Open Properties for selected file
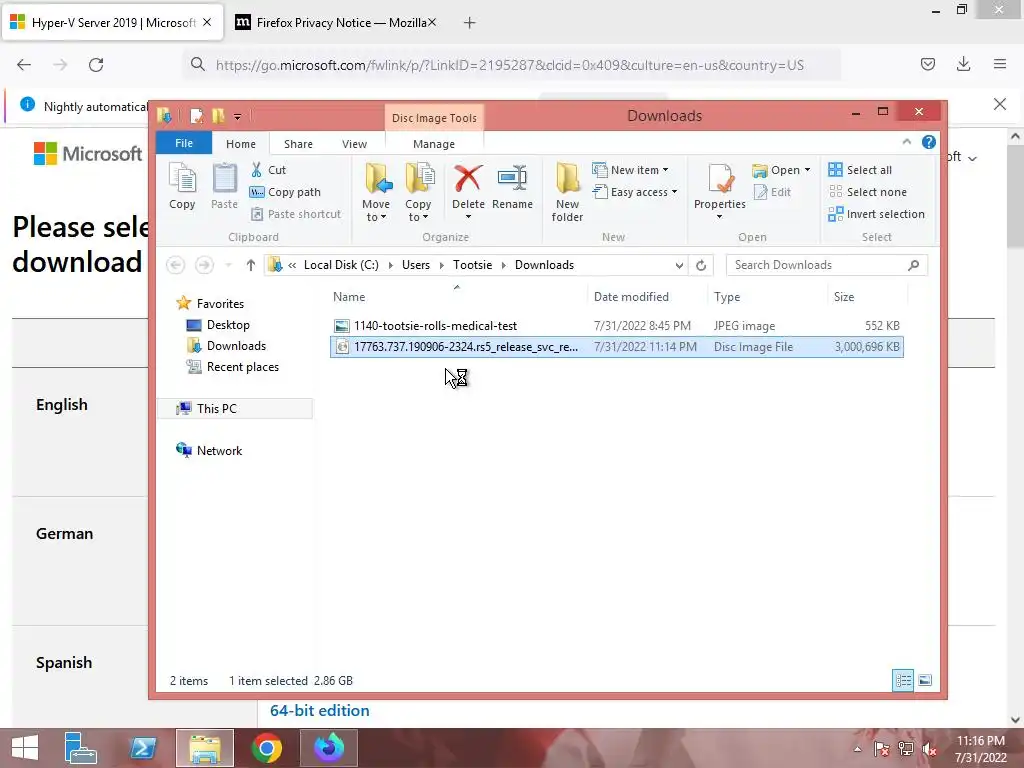 tap(720, 186)
